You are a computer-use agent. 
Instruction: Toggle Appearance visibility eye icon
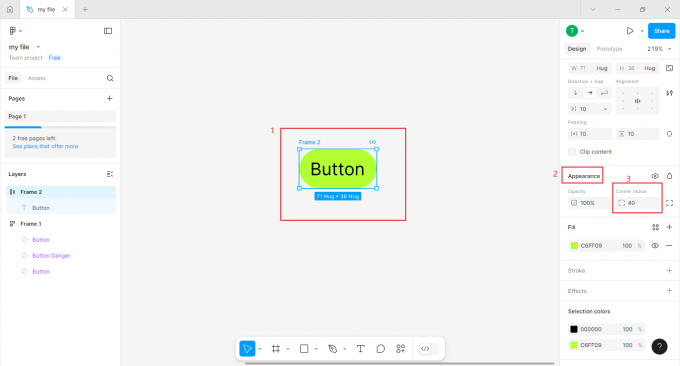coord(655,176)
